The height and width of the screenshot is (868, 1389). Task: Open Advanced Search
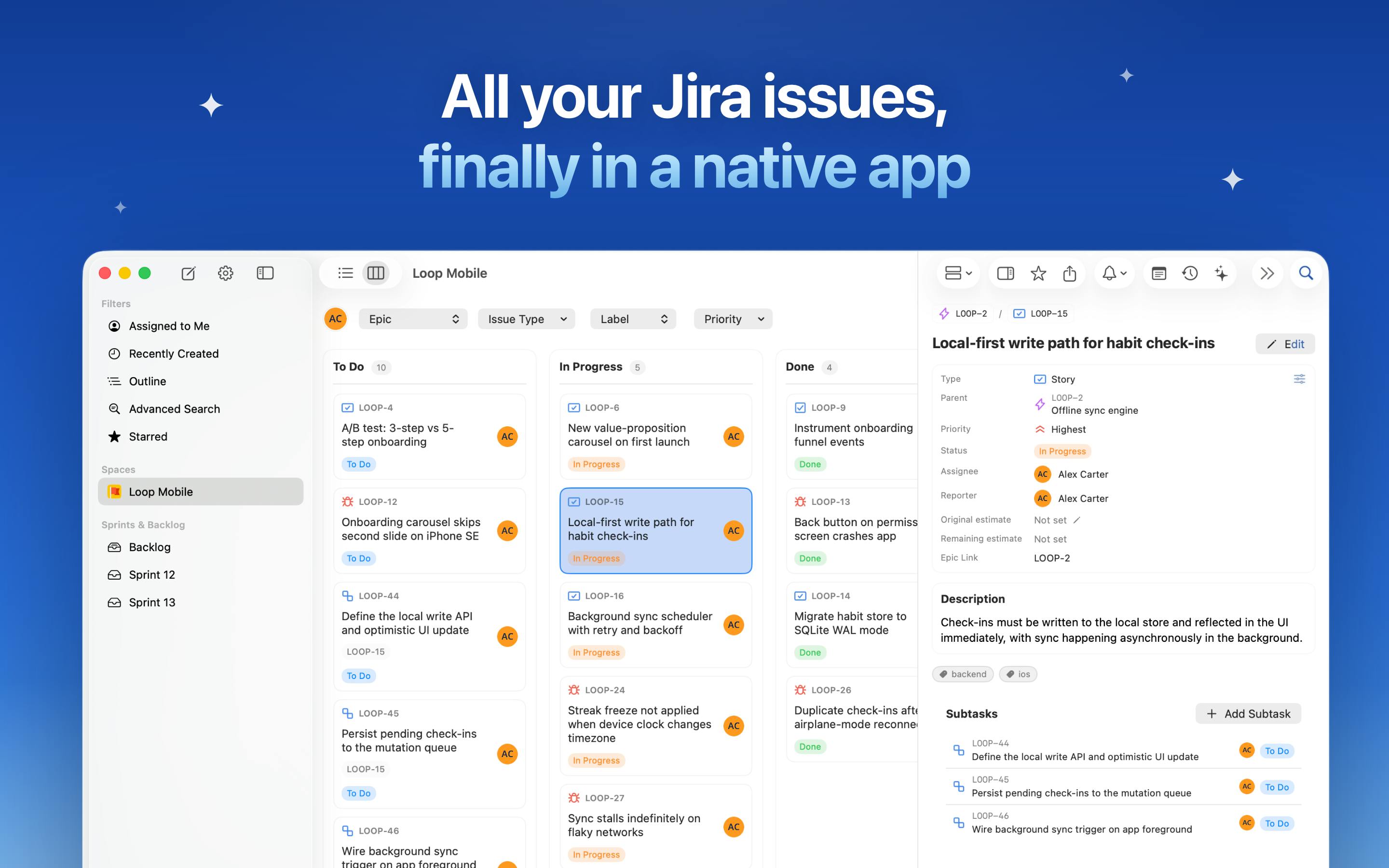pyautogui.click(x=200, y=409)
